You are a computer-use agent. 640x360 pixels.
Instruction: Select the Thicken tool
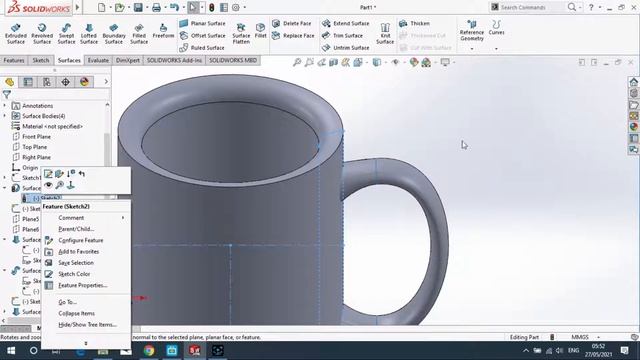(x=415, y=23)
